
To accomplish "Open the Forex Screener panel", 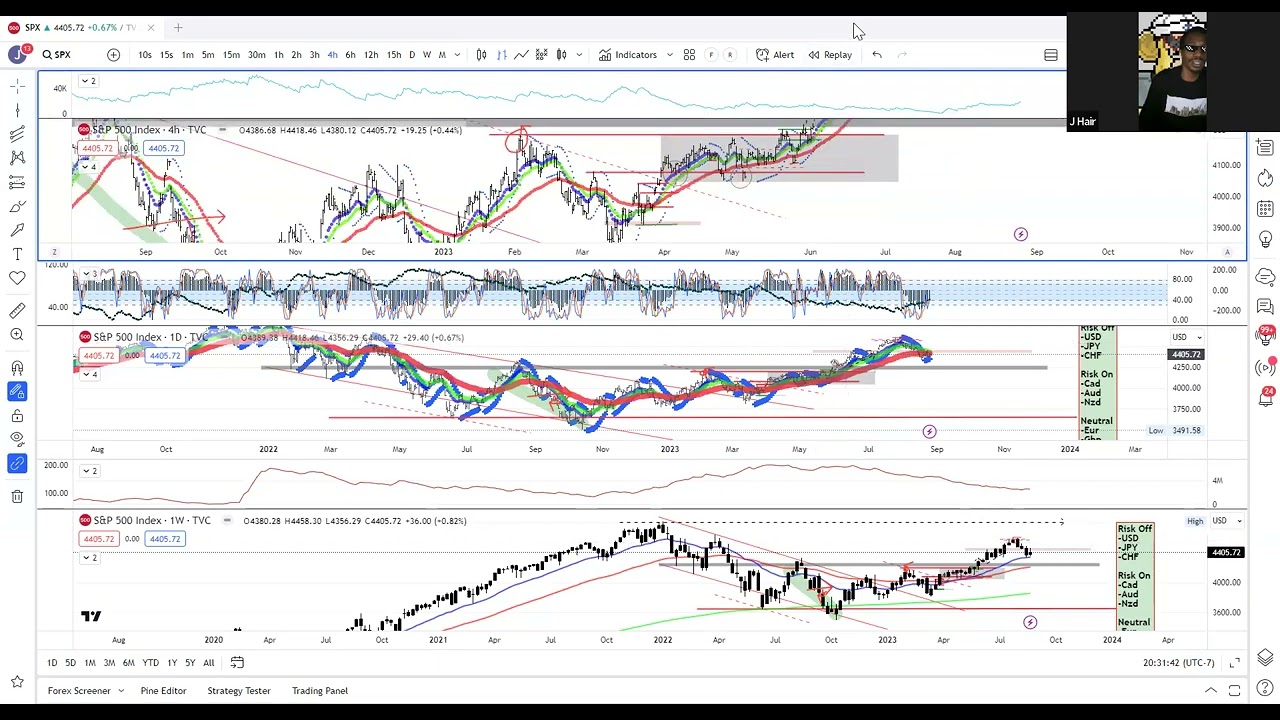I will [x=86, y=691].
